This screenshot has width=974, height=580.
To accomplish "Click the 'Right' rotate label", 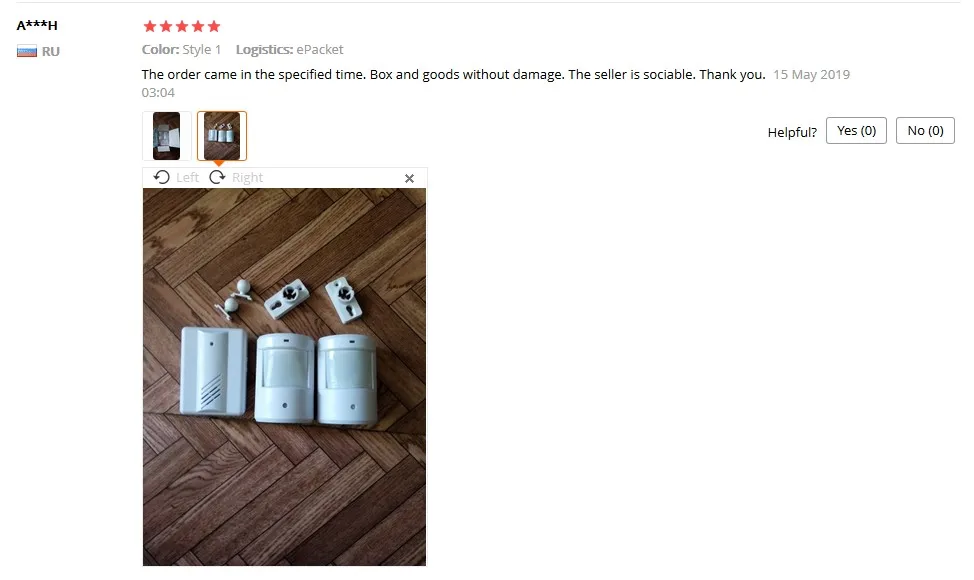I will (247, 178).
